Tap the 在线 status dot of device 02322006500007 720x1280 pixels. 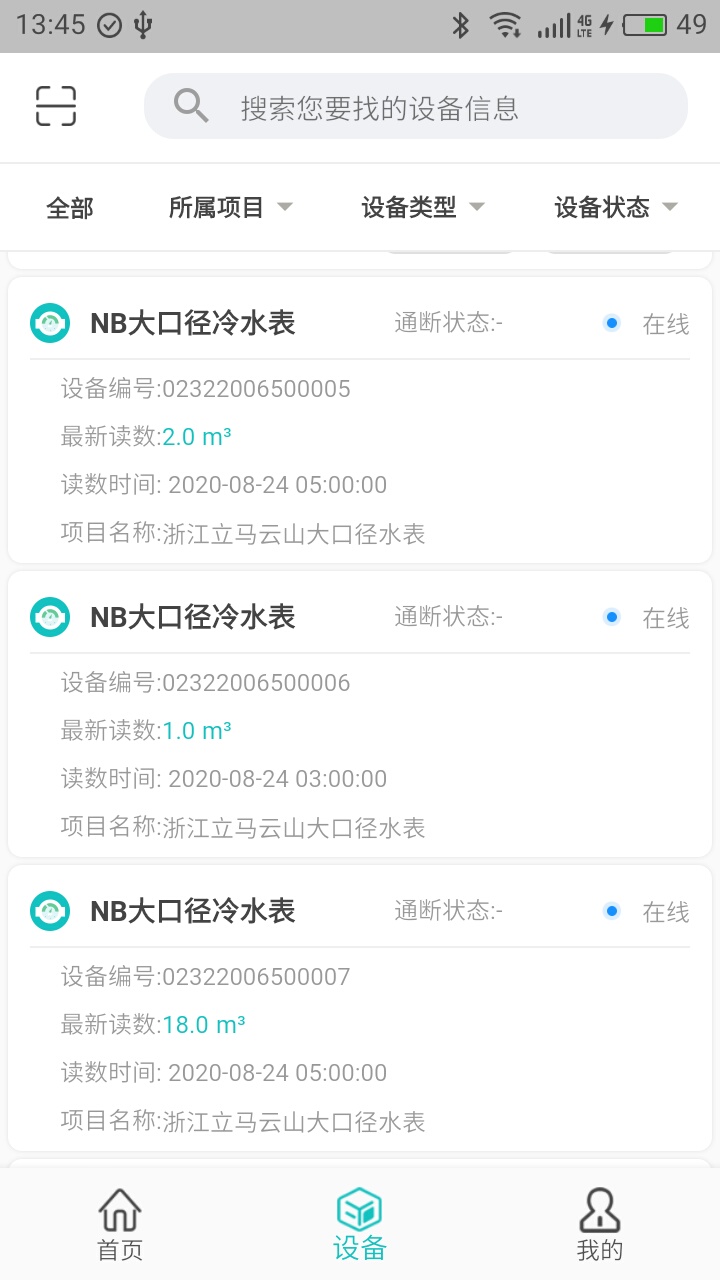pyautogui.click(x=612, y=911)
